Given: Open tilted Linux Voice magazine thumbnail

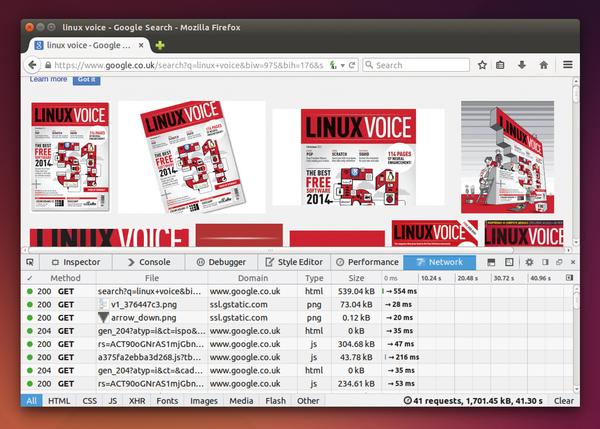Looking at the screenshot, I should point(192,157).
